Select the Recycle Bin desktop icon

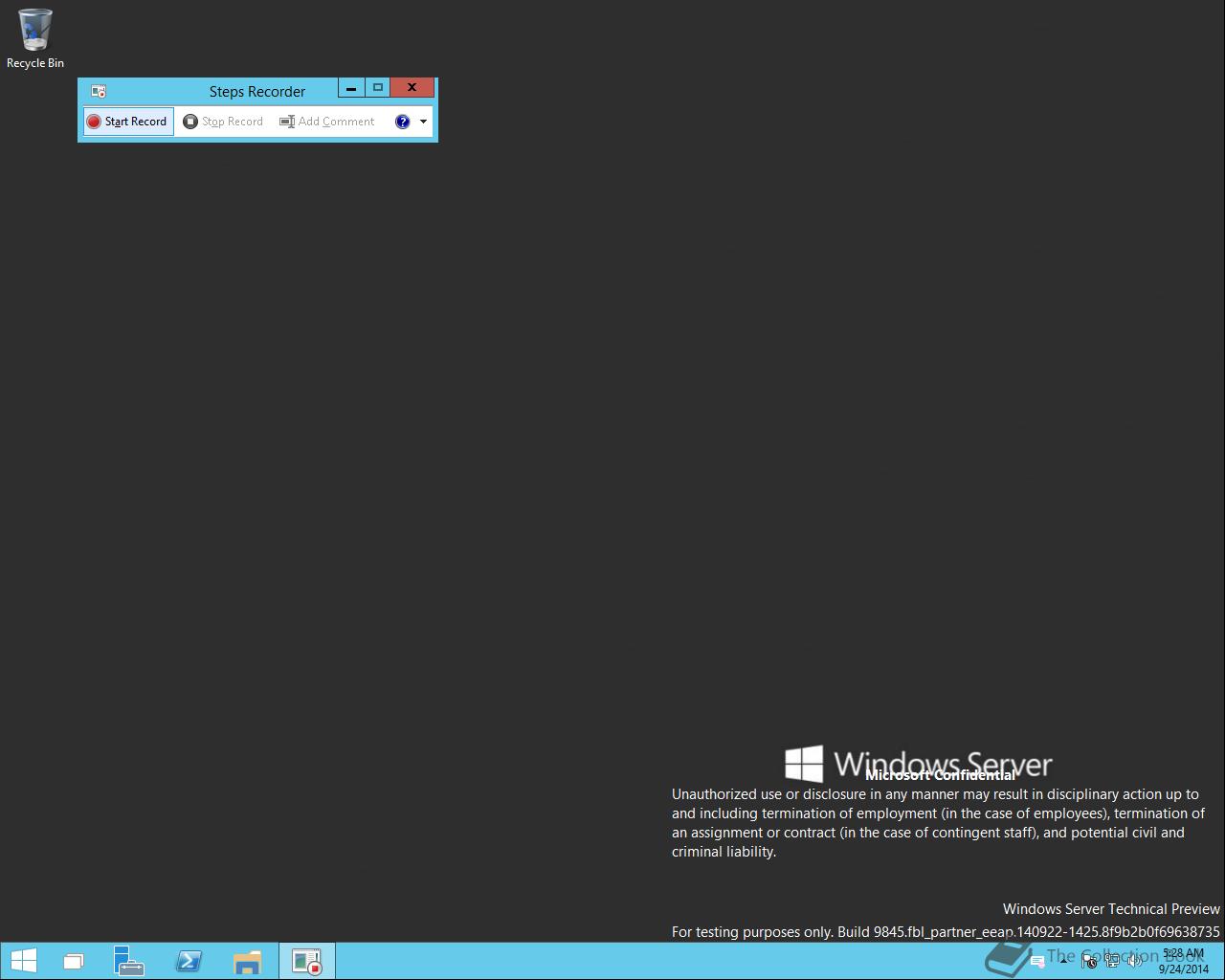click(35, 39)
